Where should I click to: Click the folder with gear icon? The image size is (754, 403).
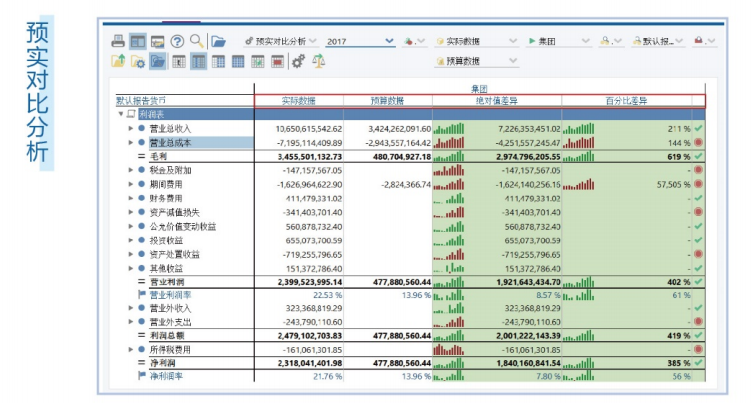tap(138, 61)
